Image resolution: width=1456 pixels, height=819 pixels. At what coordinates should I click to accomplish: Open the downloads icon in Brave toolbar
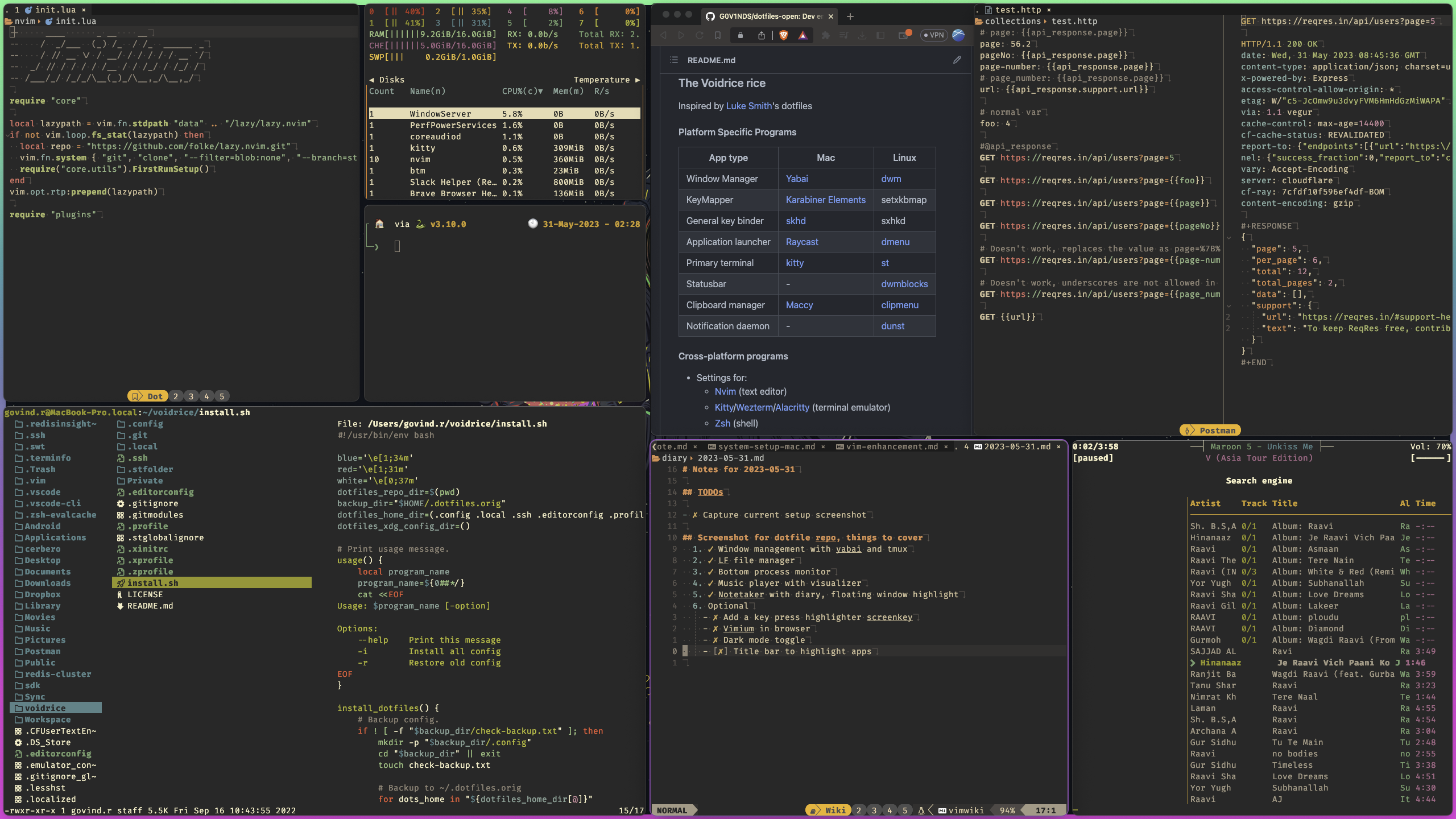pyautogui.click(x=862, y=35)
